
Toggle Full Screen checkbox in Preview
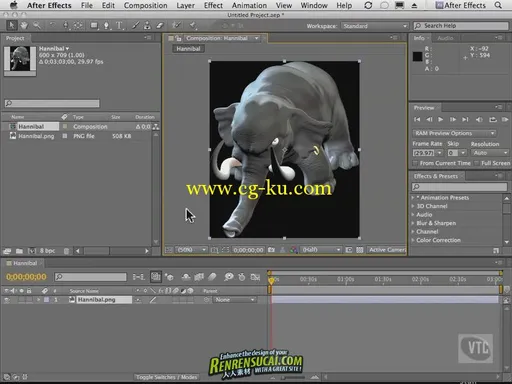pyautogui.click(x=476, y=163)
